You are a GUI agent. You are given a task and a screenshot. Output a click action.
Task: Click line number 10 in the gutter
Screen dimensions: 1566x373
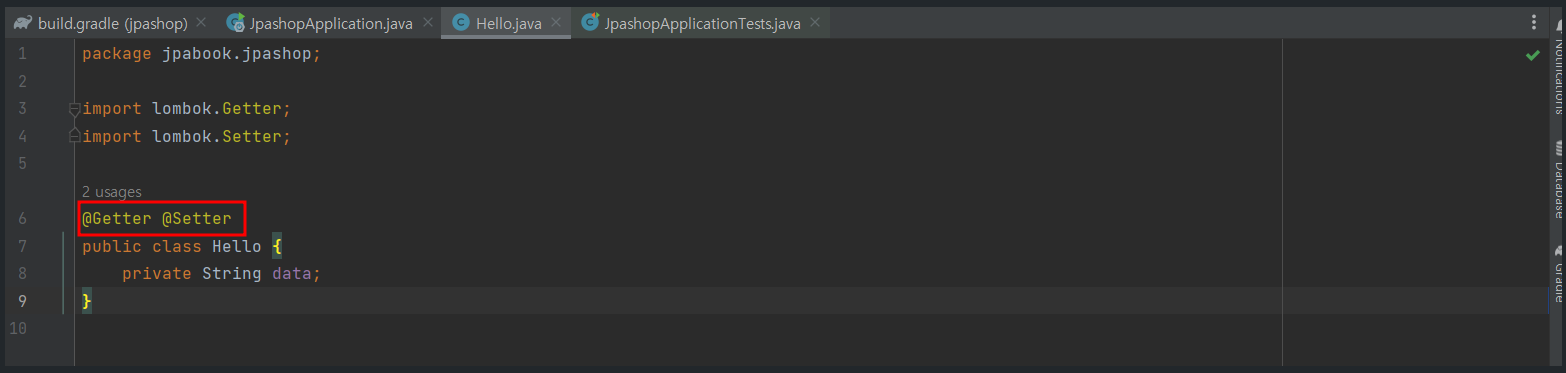pyautogui.click(x=18, y=328)
